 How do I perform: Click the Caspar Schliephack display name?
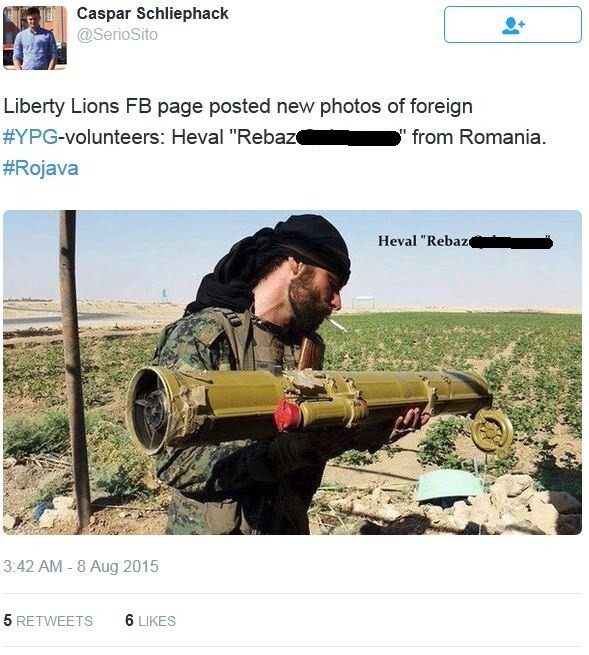[152, 13]
